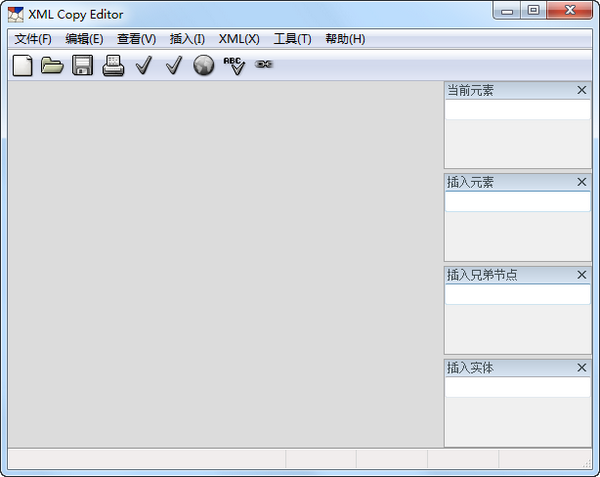The height and width of the screenshot is (477, 600).
Task: Close the 插入元素 panel
Action: point(582,182)
